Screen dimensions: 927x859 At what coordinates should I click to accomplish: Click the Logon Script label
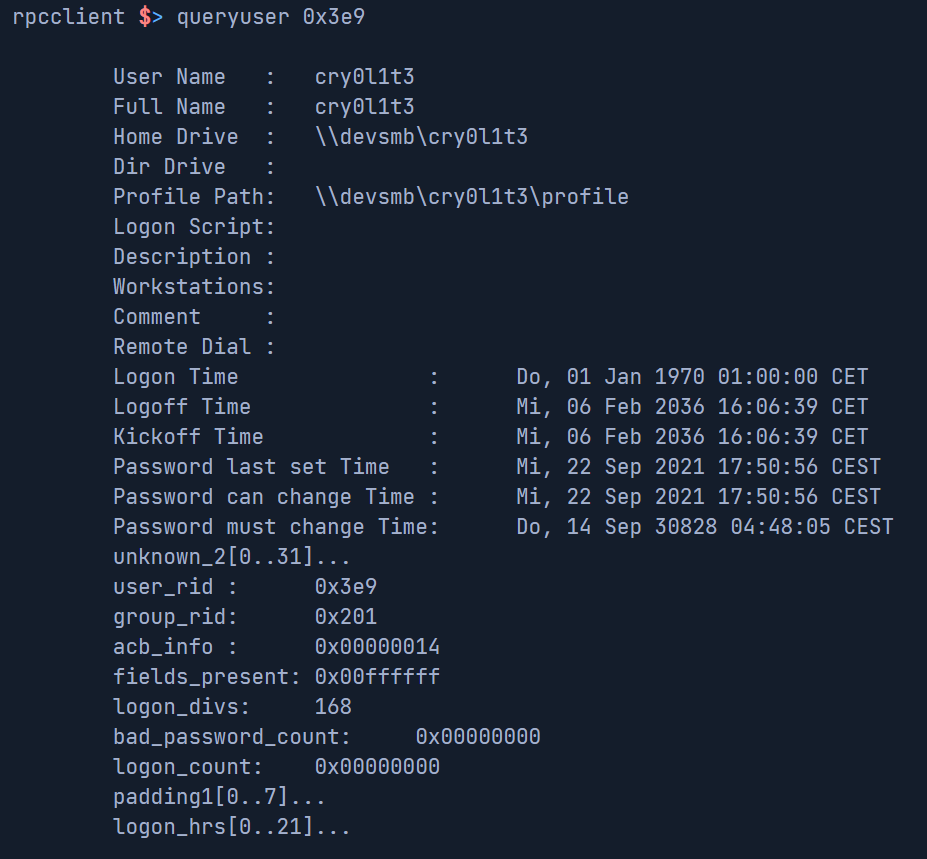pyautogui.click(x=193, y=227)
